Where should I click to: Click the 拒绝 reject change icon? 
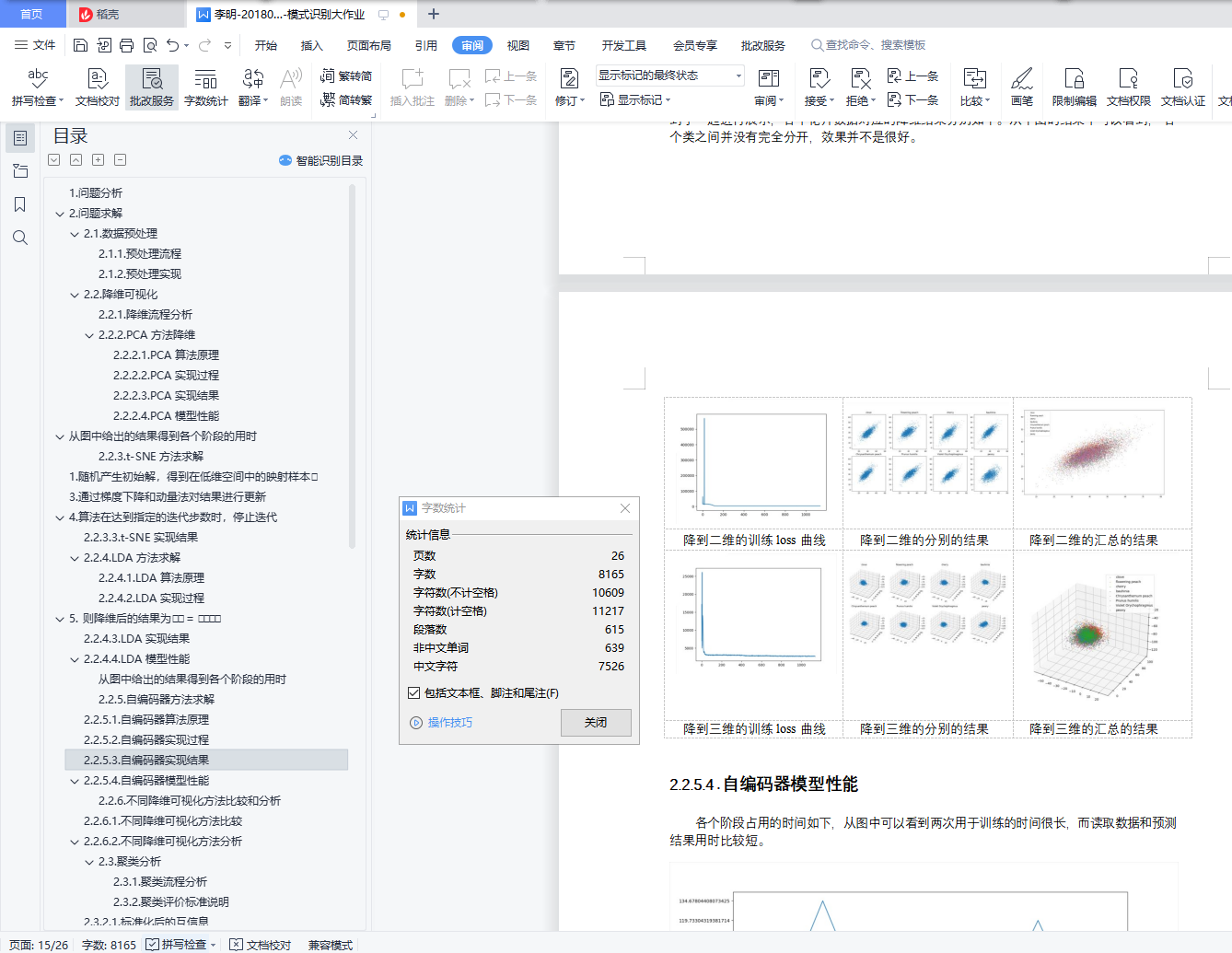861,78
